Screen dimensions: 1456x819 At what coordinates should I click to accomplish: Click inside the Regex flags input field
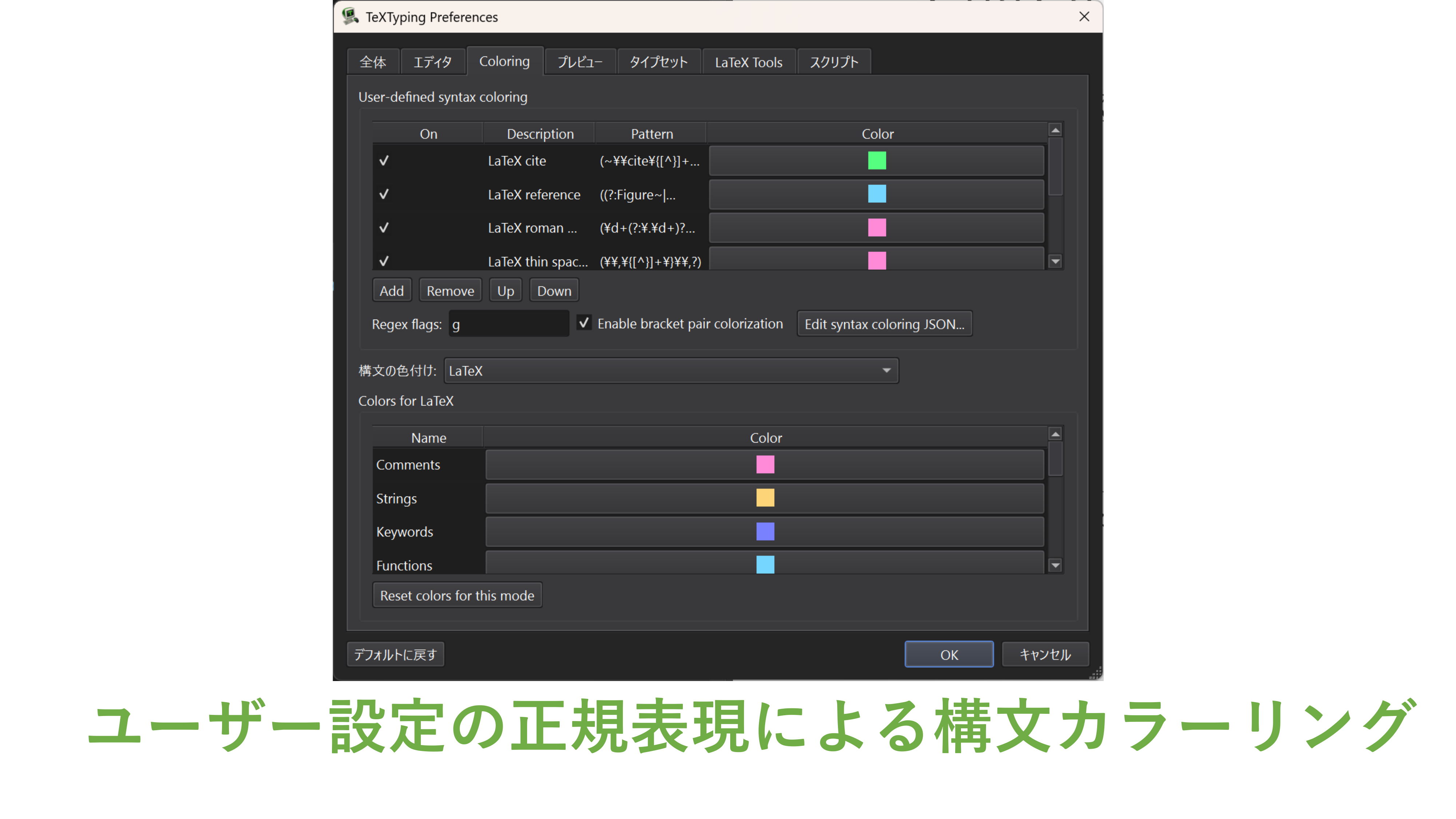[508, 323]
